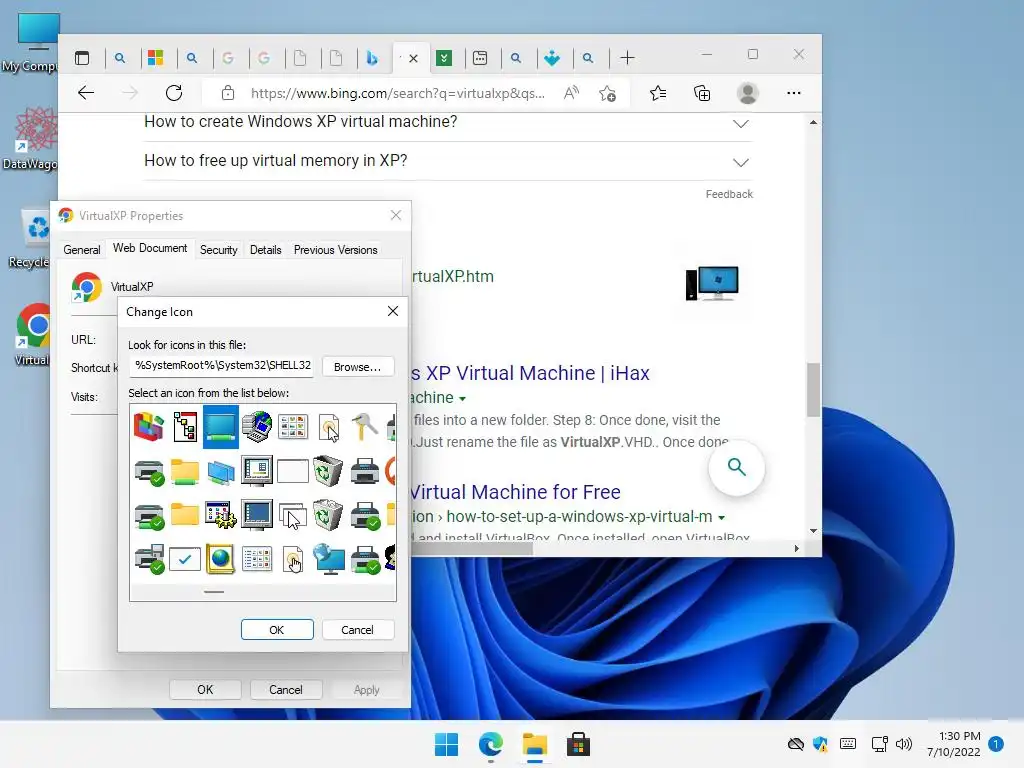This screenshot has width=1024, height=768.
Task: Open Edge Settings and more menu
Action: tap(793, 93)
